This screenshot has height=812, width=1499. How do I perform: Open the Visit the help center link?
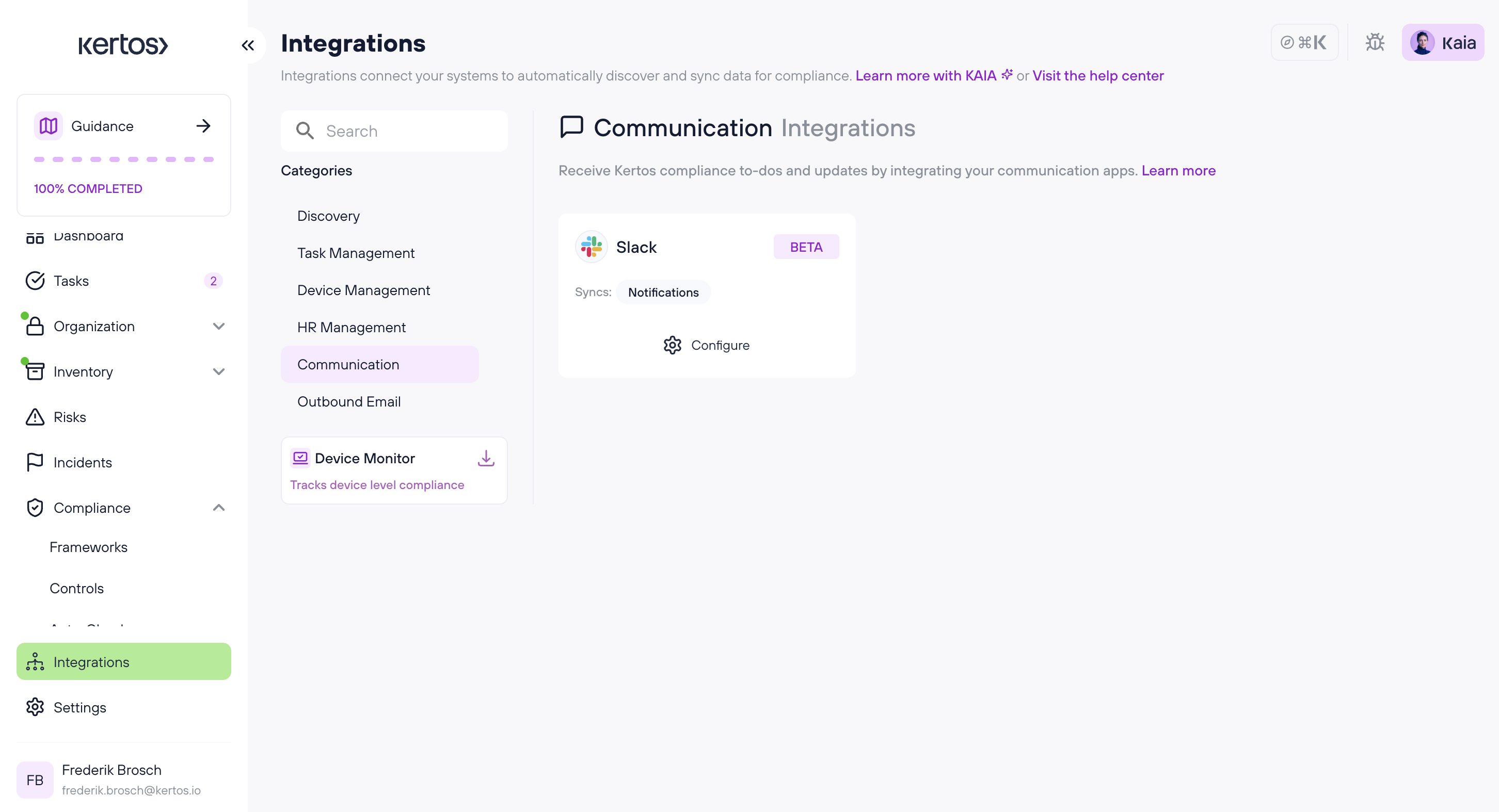click(x=1097, y=76)
